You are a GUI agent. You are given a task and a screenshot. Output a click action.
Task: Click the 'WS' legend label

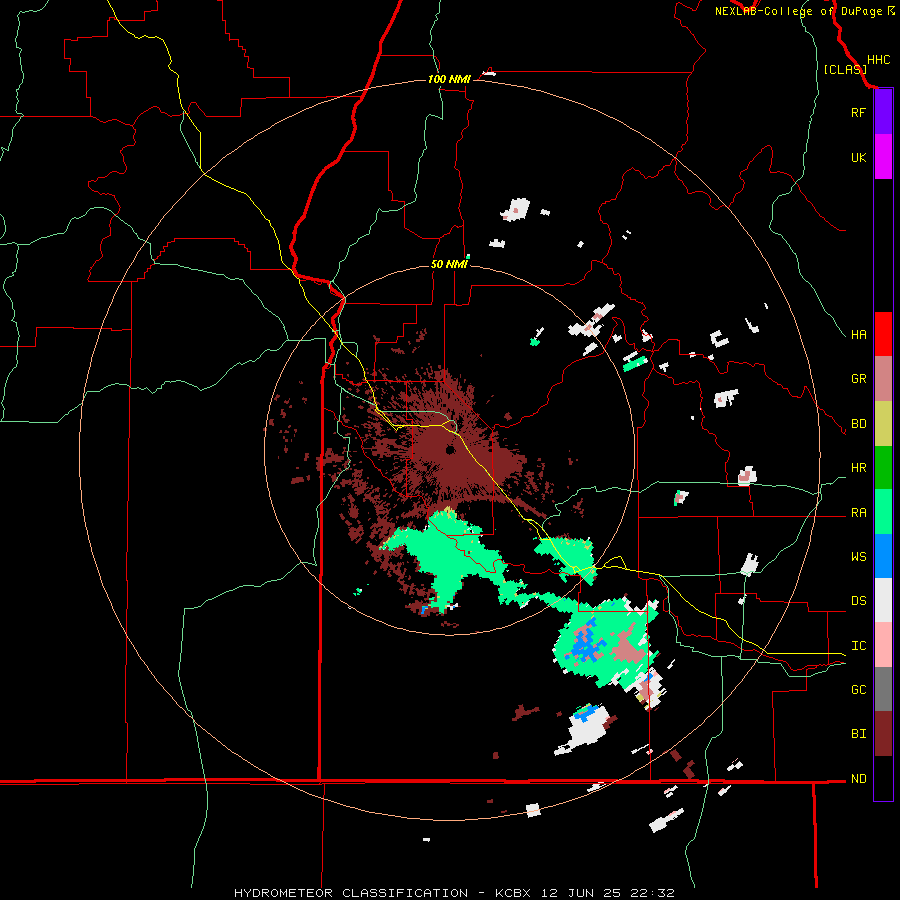pos(859,557)
